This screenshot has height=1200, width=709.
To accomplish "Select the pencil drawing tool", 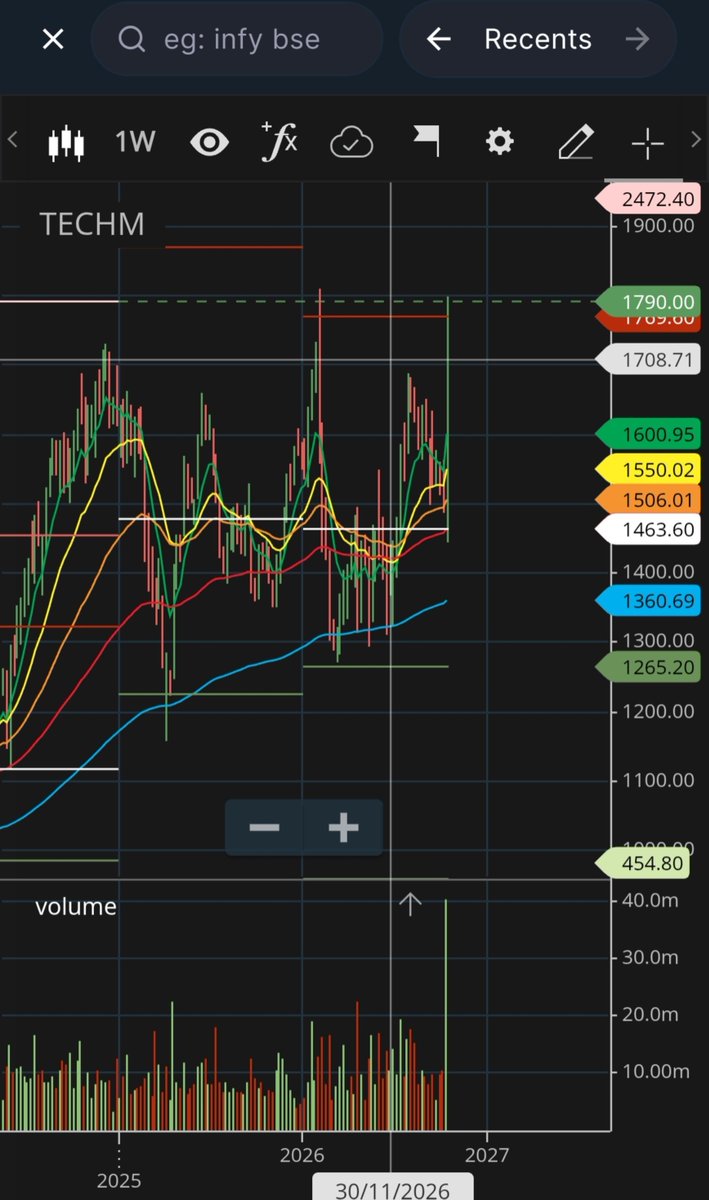I will (x=576, y=142).
